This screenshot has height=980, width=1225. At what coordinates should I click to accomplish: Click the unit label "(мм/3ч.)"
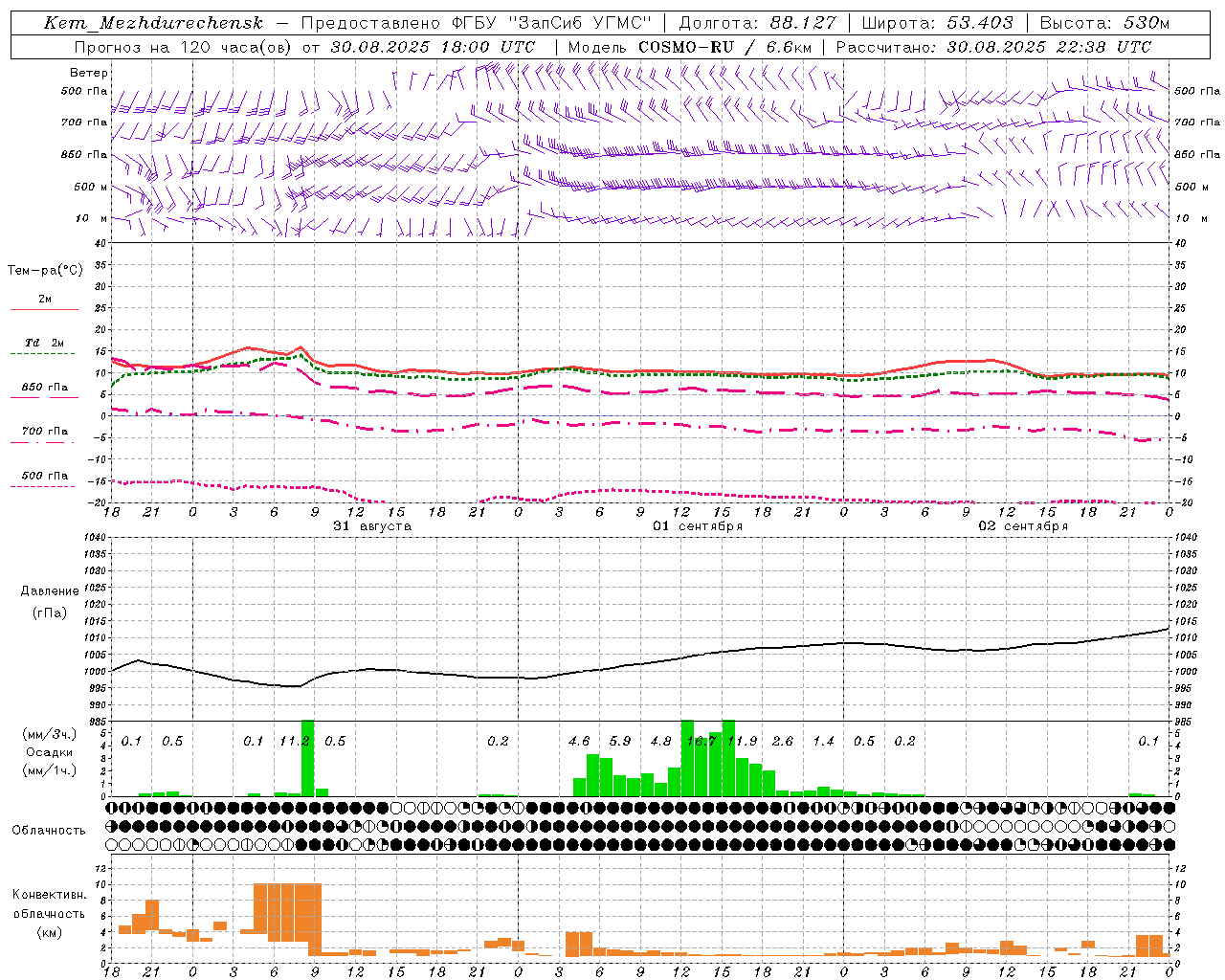49,734
